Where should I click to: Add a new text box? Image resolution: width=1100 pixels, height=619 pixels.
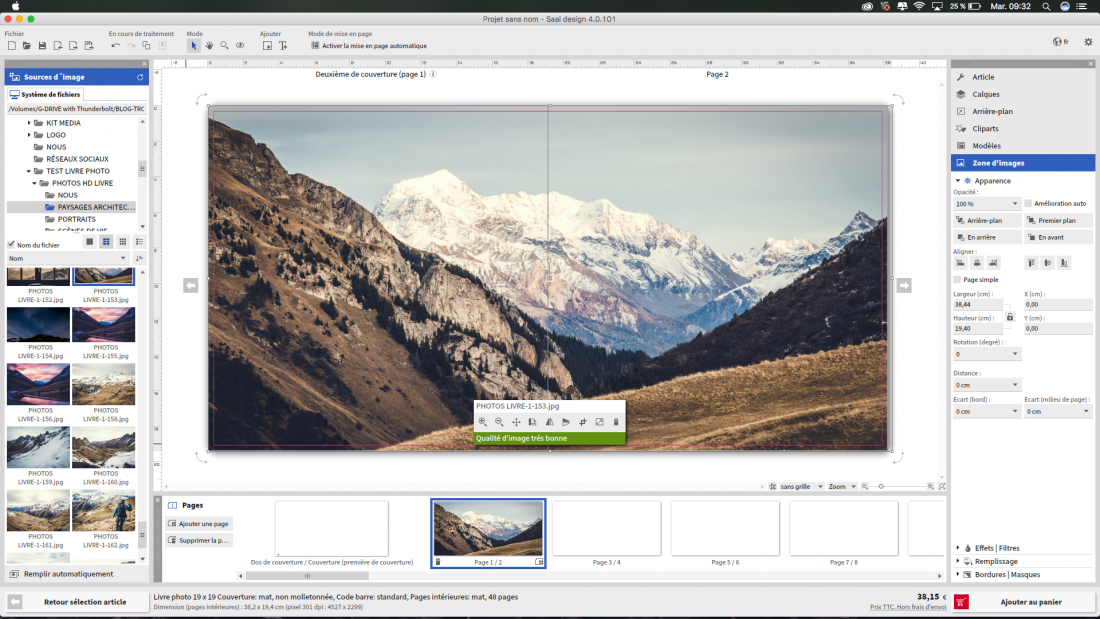click(x=282, y=46)
